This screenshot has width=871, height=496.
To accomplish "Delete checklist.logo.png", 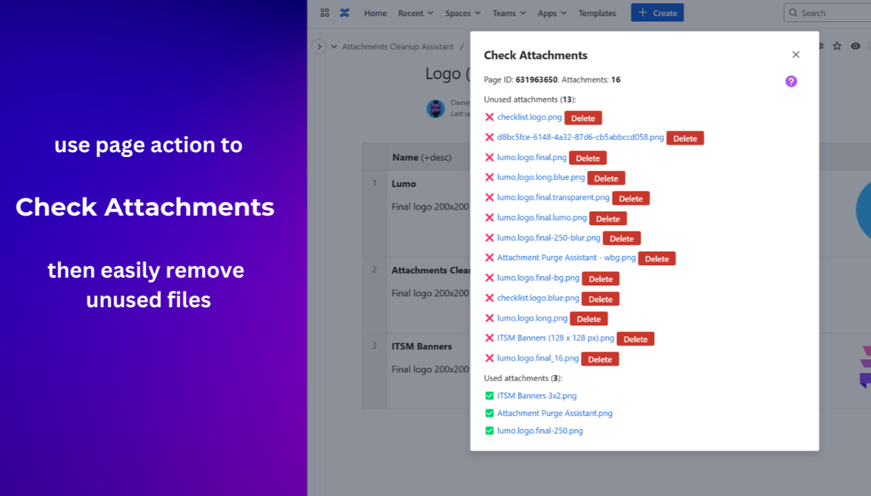I will [x=583, y=118].
